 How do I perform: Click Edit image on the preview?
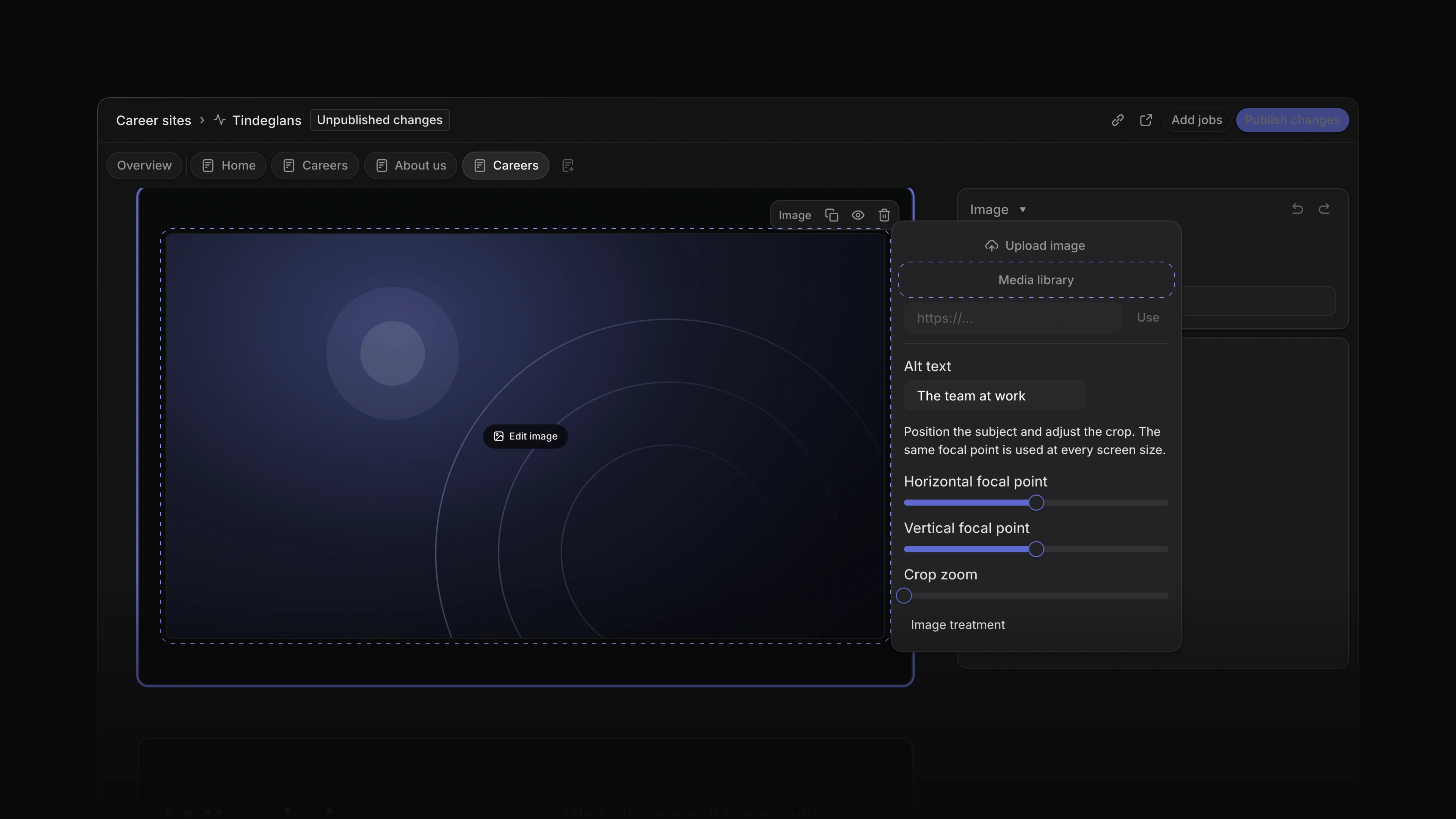tap(525, 436)
